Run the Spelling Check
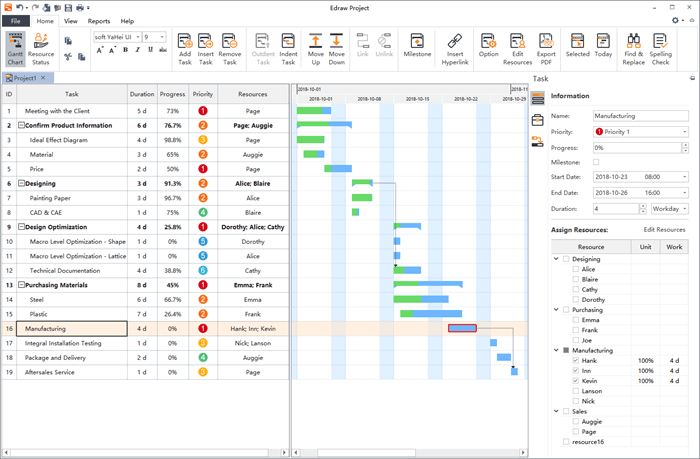Image resolution: width=700 pixels, height=459 pixels. (660, 49)
